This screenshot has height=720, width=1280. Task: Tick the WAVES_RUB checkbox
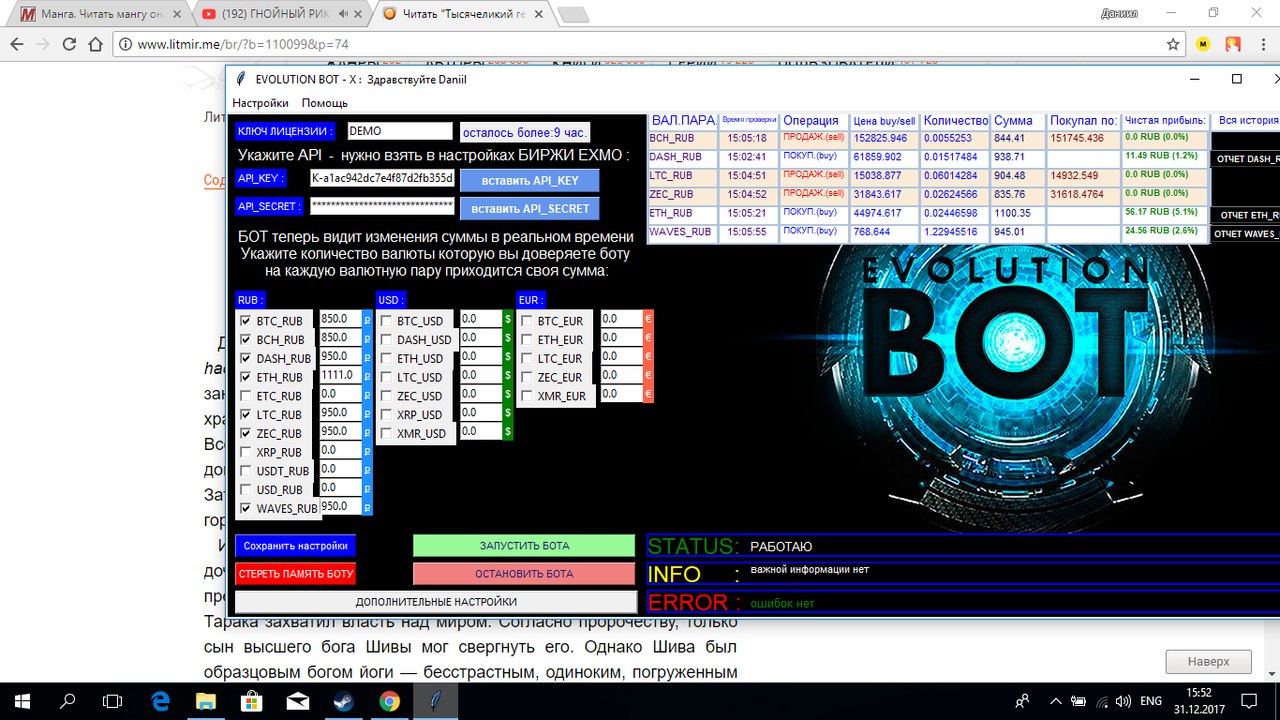(x=246, y=508)
